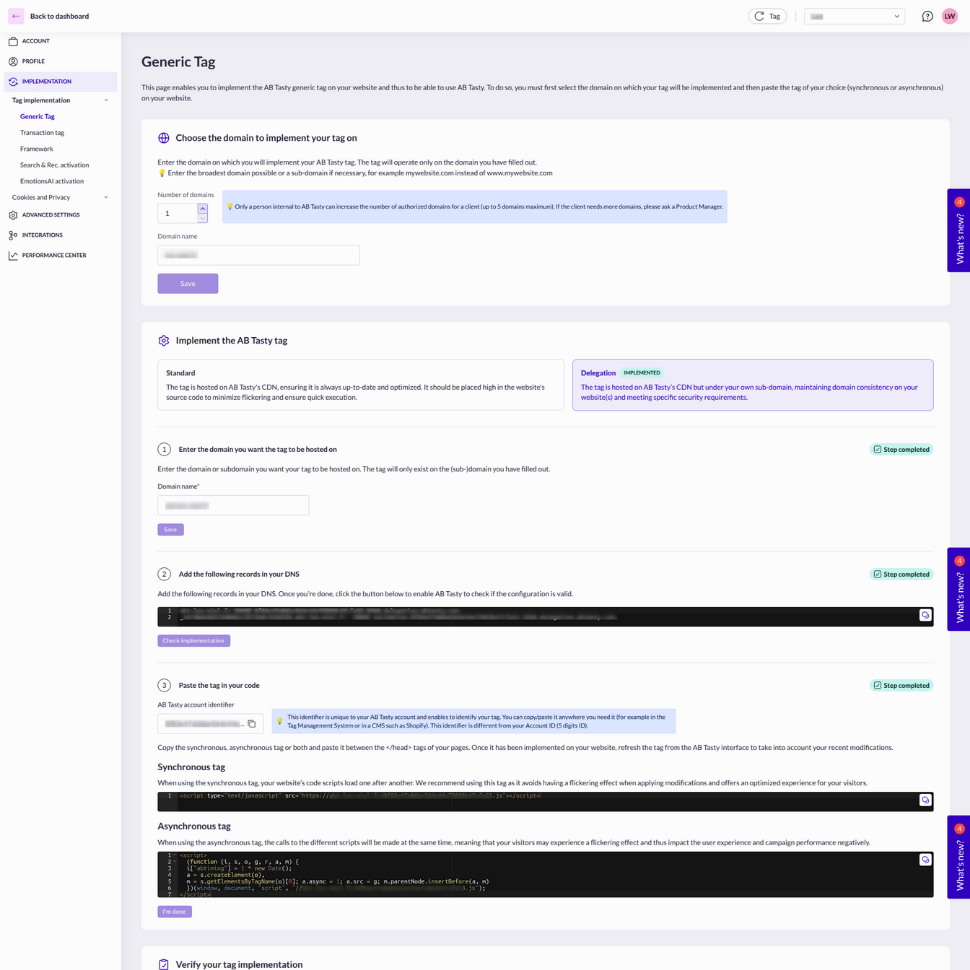
Task: Select the Delegation tag option
Action: pyautogui.click(x=752, y=385)
